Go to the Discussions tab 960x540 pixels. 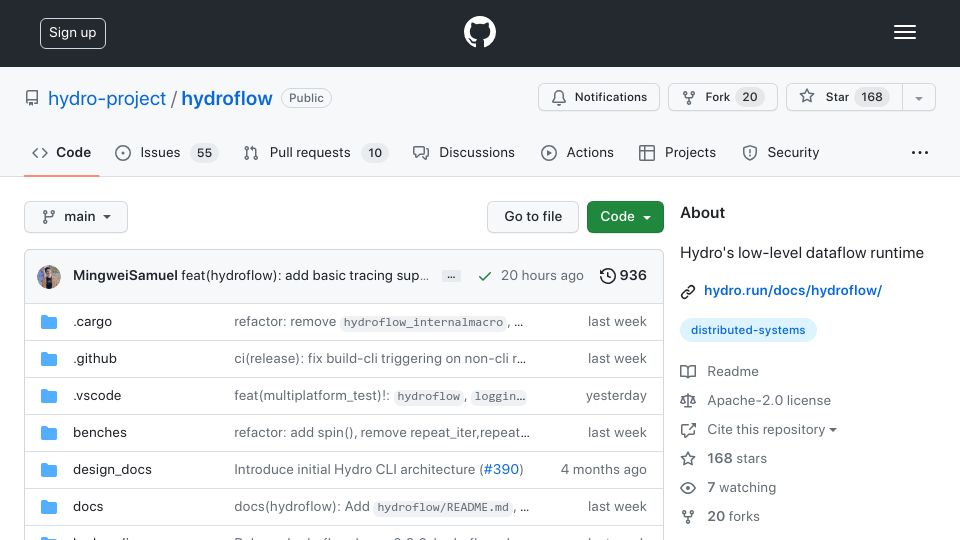click(463, 152)
